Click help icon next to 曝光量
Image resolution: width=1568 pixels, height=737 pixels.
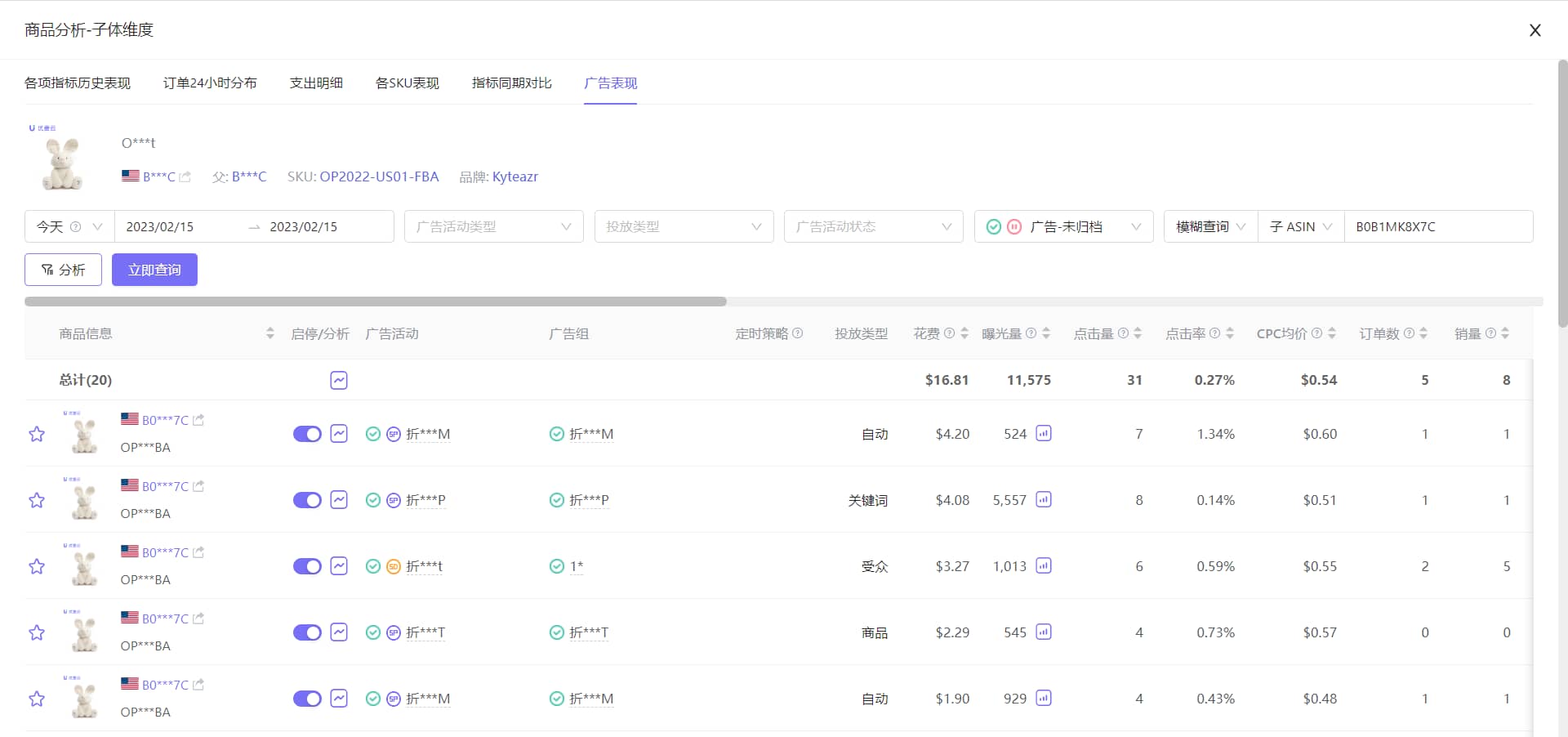1031,333
